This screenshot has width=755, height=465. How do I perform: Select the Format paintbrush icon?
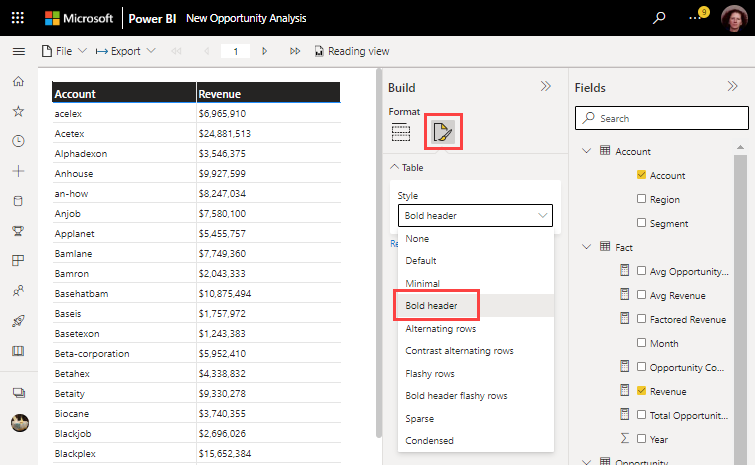click(443, 132)
